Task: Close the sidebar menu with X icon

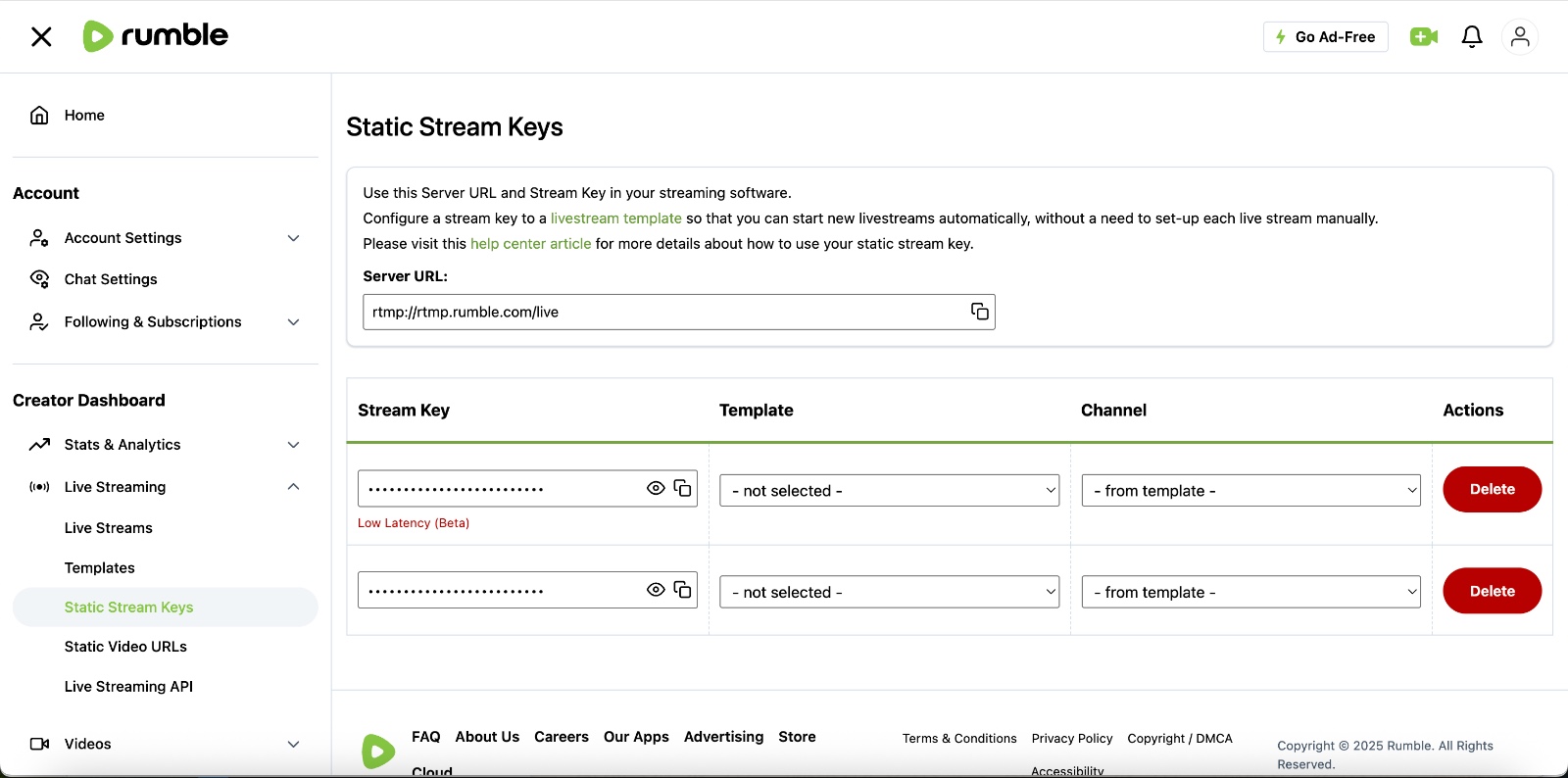Action: click(41, 37)
